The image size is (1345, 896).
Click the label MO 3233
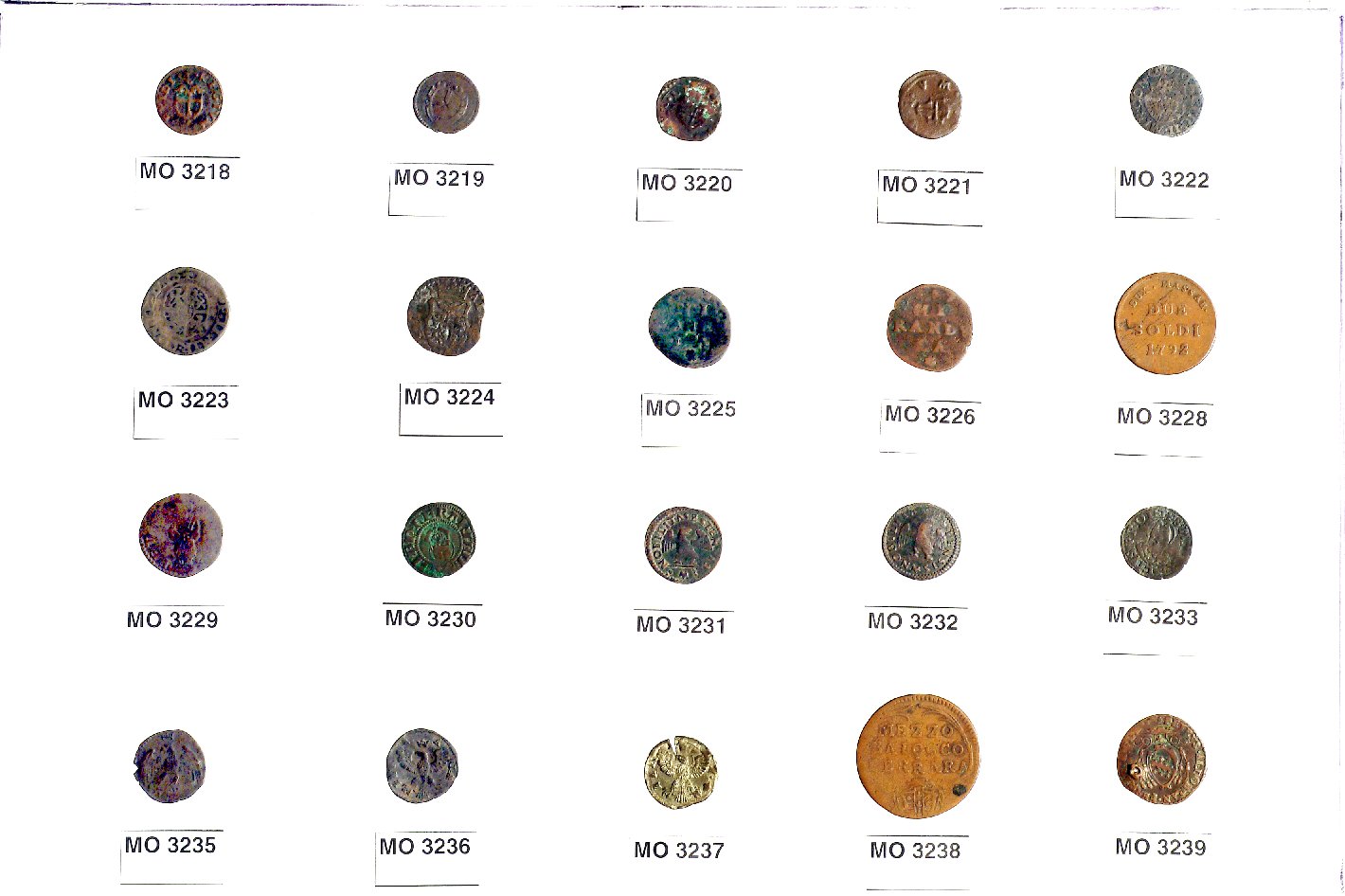(x=1153, y=616)
